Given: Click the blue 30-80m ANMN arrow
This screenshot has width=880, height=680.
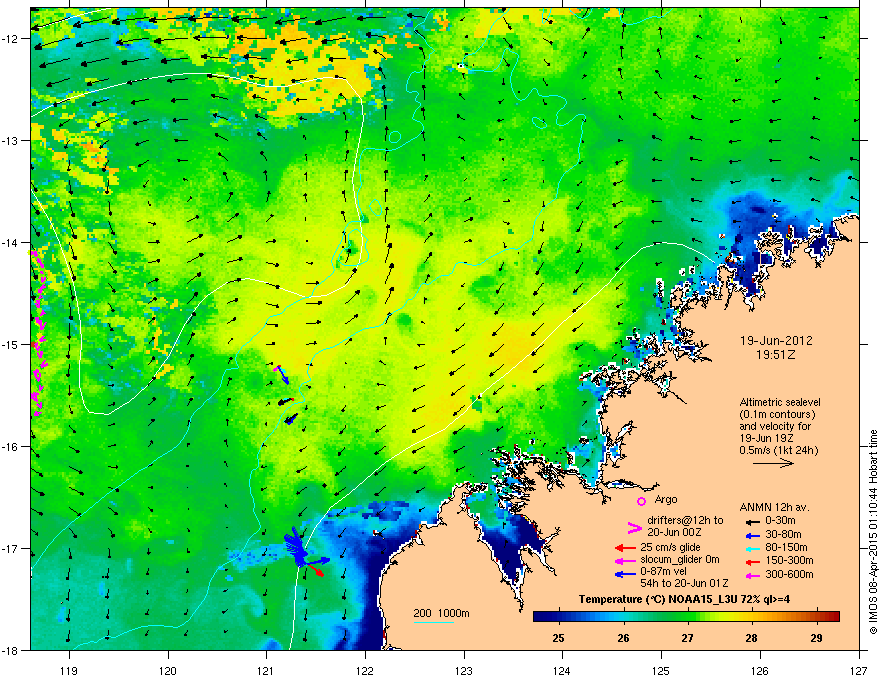Looking at the screenshot, I should 753,535.
